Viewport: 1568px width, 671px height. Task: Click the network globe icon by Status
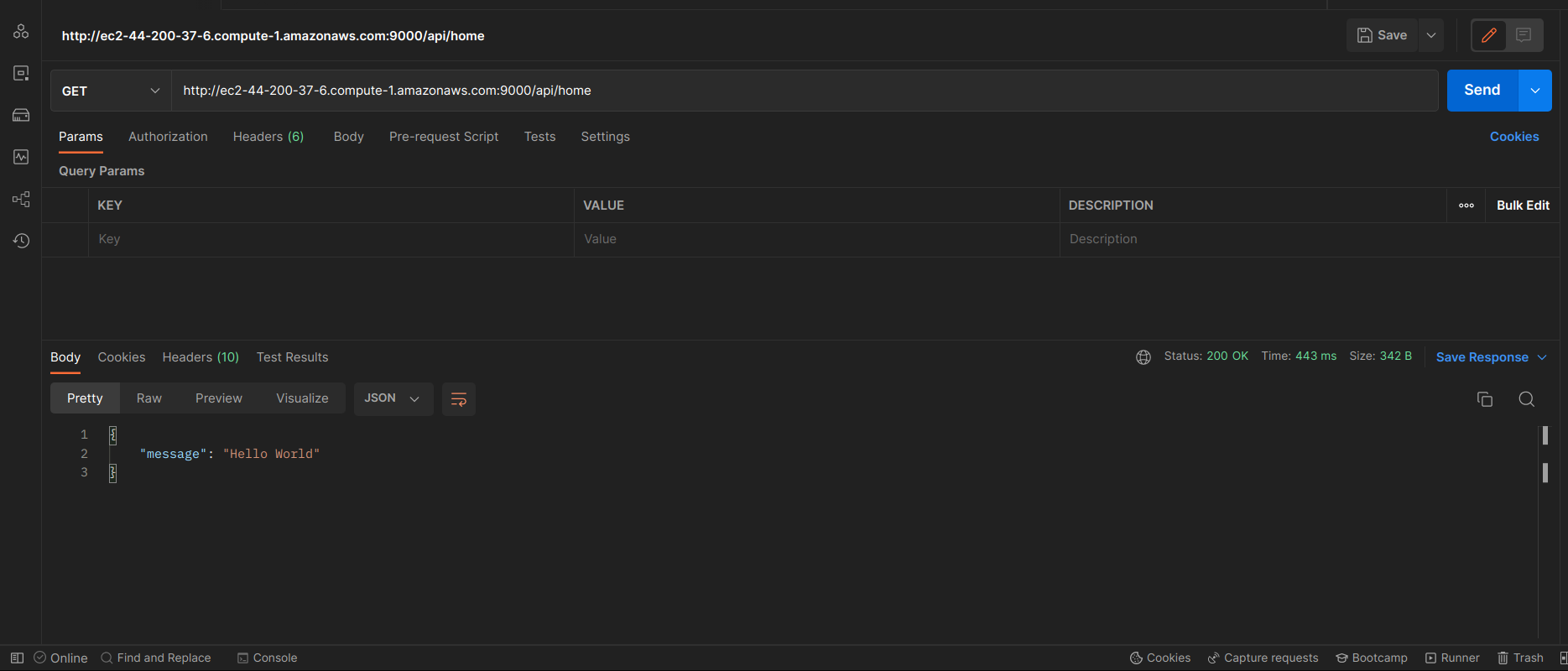(x=1143, y=357)
